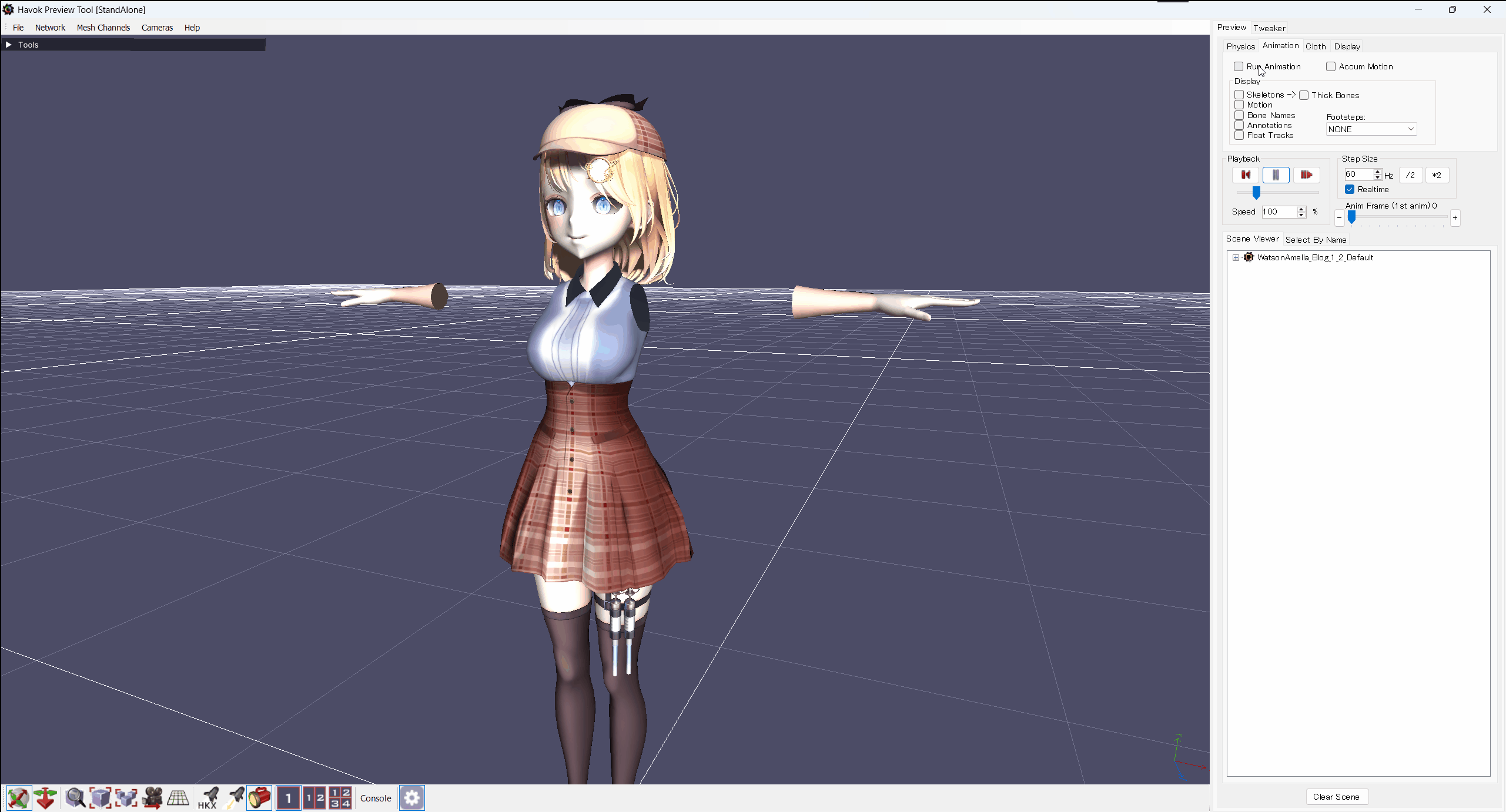Check the Thick Bones option

coord(1304,95)
